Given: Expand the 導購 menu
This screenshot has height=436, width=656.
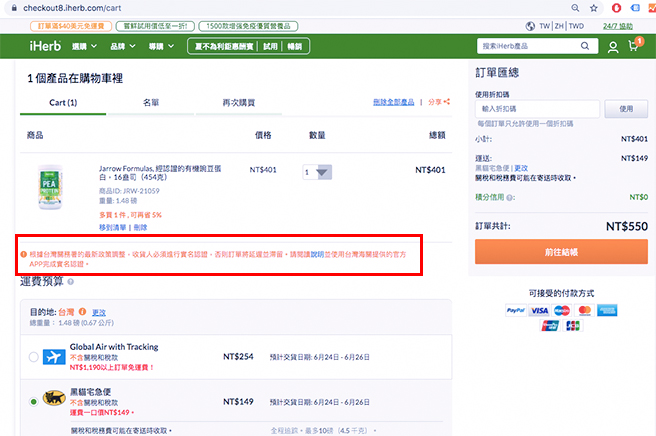Looking at the screenshot, I should (161, 46).
